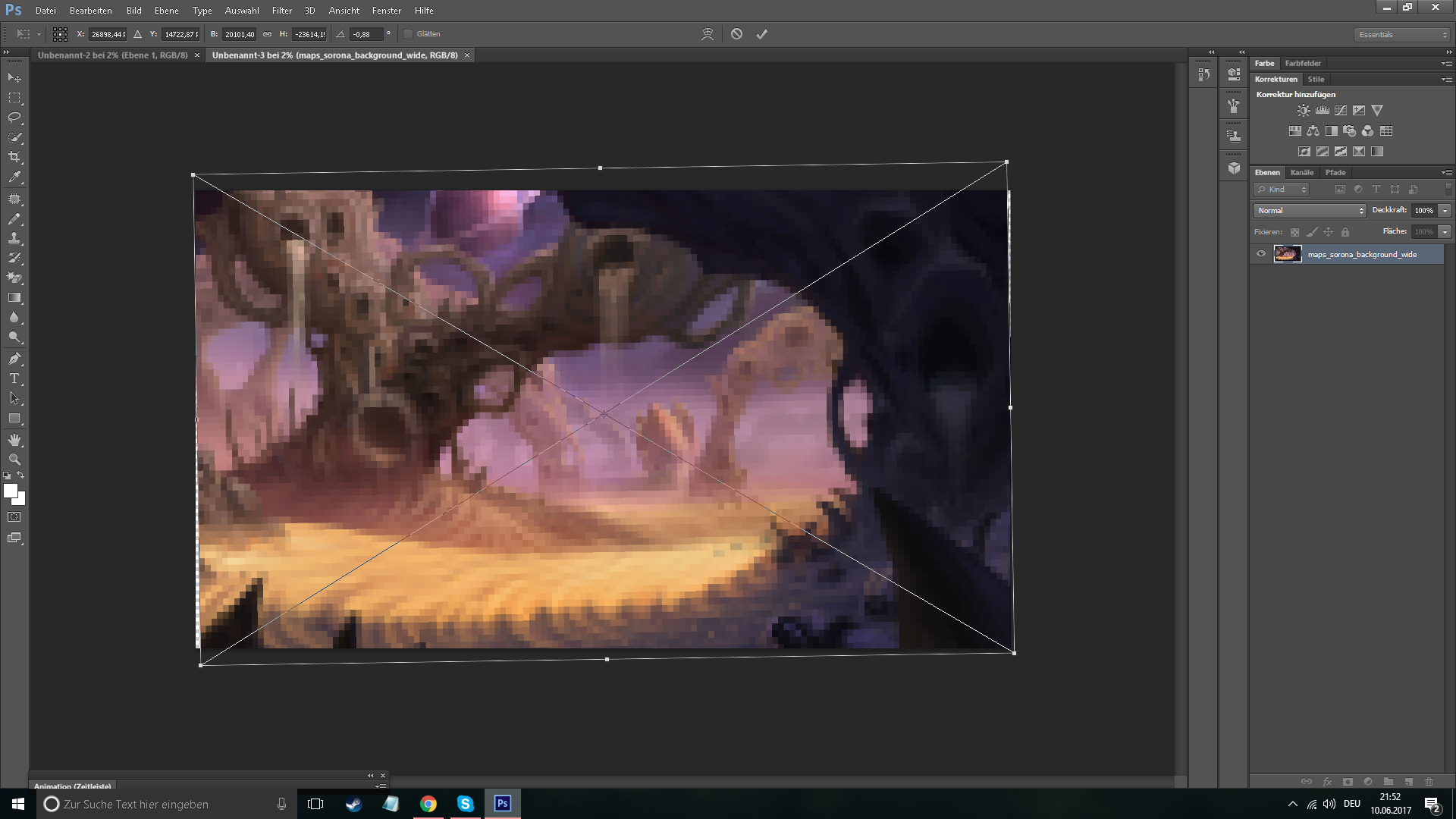Open the blend mode Normal dropdown
The width and height of the screenshot is (1456, 819).
point(1310,211)
